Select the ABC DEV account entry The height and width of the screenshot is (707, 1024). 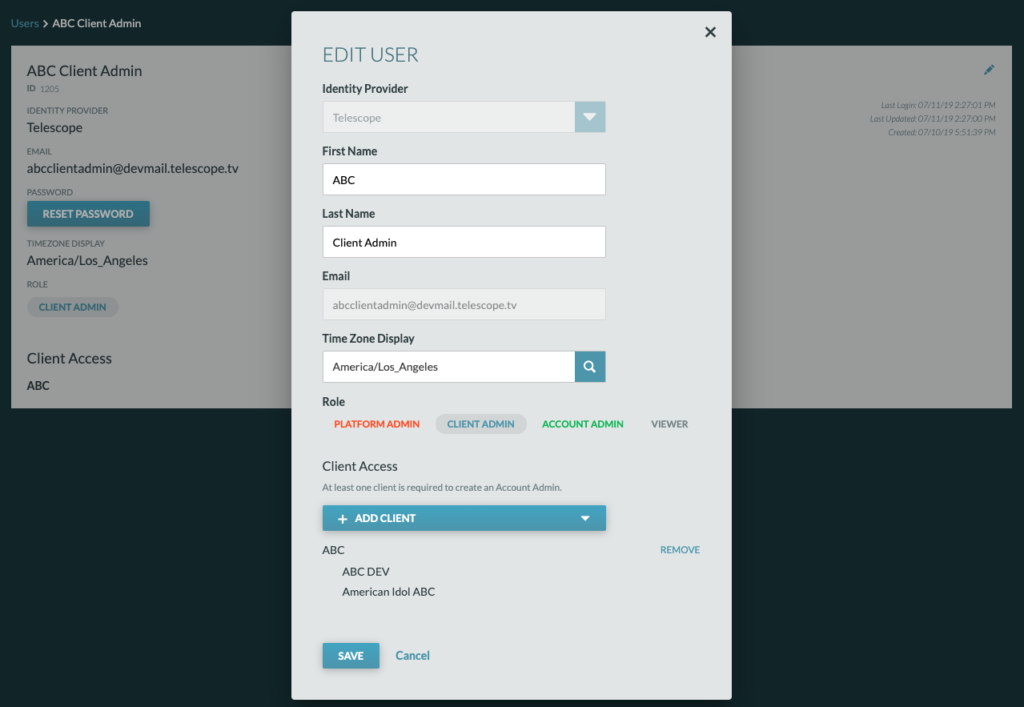[366, 572]
